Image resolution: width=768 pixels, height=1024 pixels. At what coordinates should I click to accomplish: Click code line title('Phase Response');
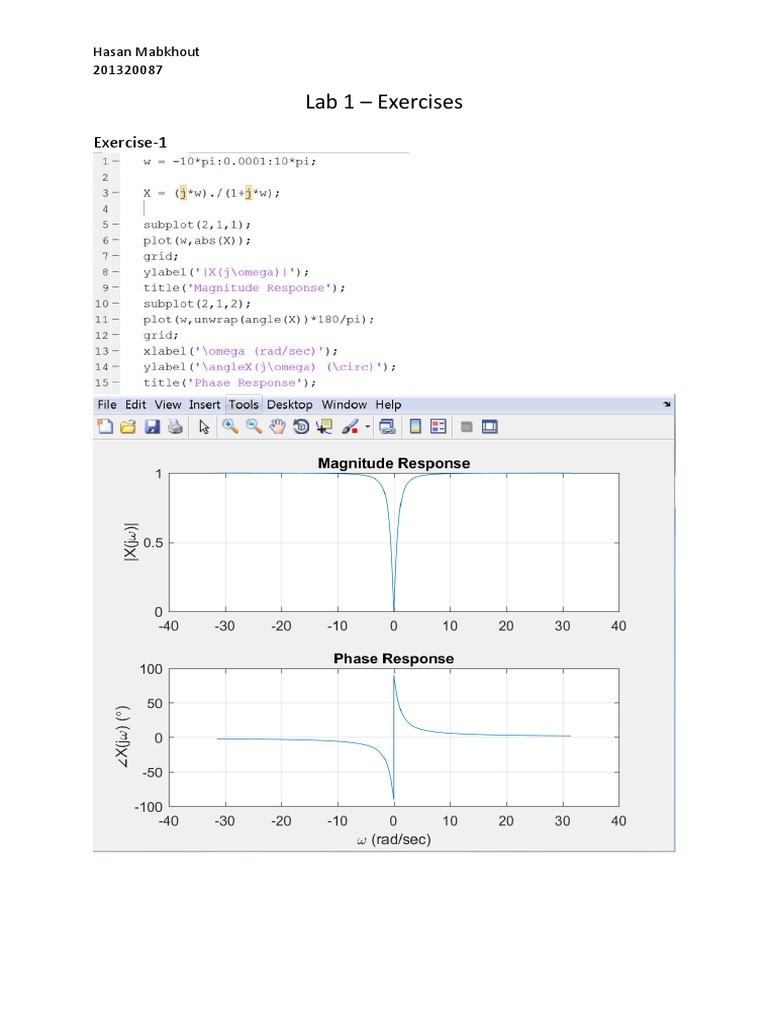(230, 383)
